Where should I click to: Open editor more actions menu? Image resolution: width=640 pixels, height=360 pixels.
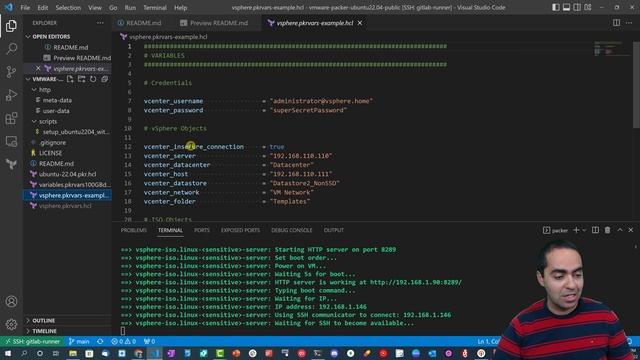coord(629,23)
